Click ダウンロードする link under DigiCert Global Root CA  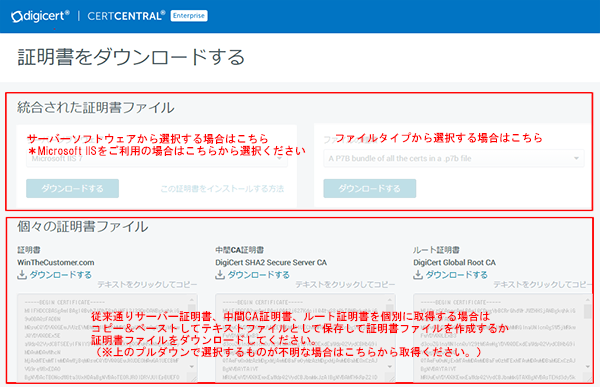coord(457,275)
